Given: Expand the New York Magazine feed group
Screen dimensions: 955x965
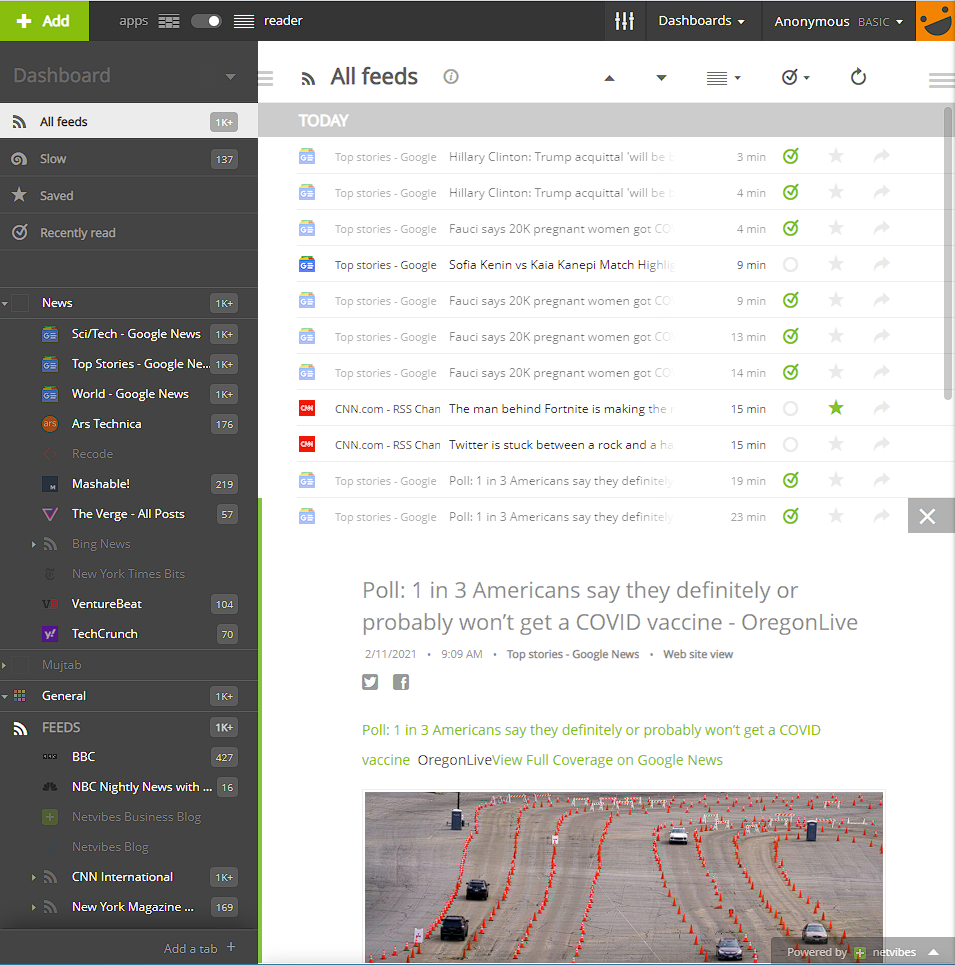Looking at the screenshot, I should coord(34,908).
